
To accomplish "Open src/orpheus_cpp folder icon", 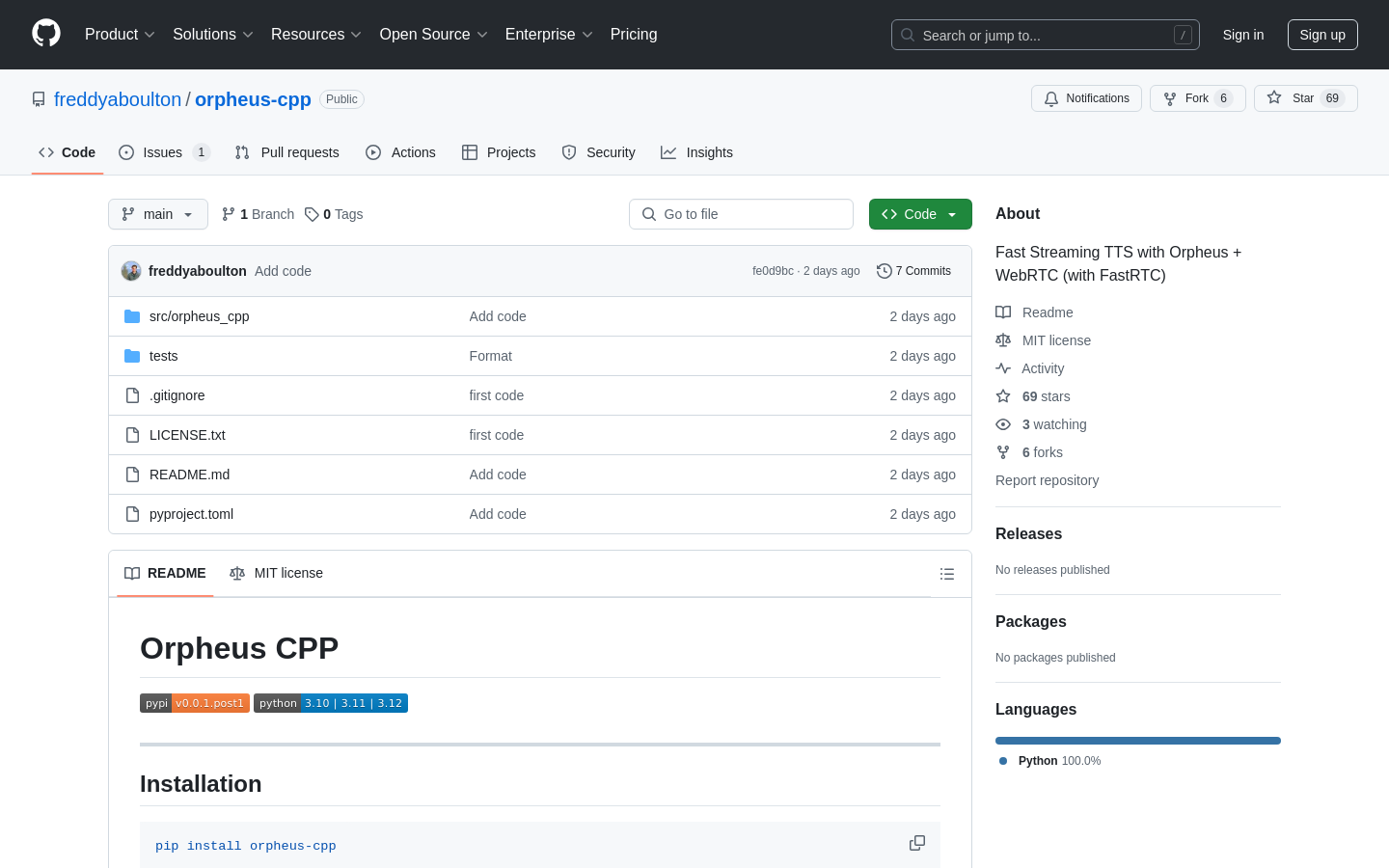I will [132, 316].
